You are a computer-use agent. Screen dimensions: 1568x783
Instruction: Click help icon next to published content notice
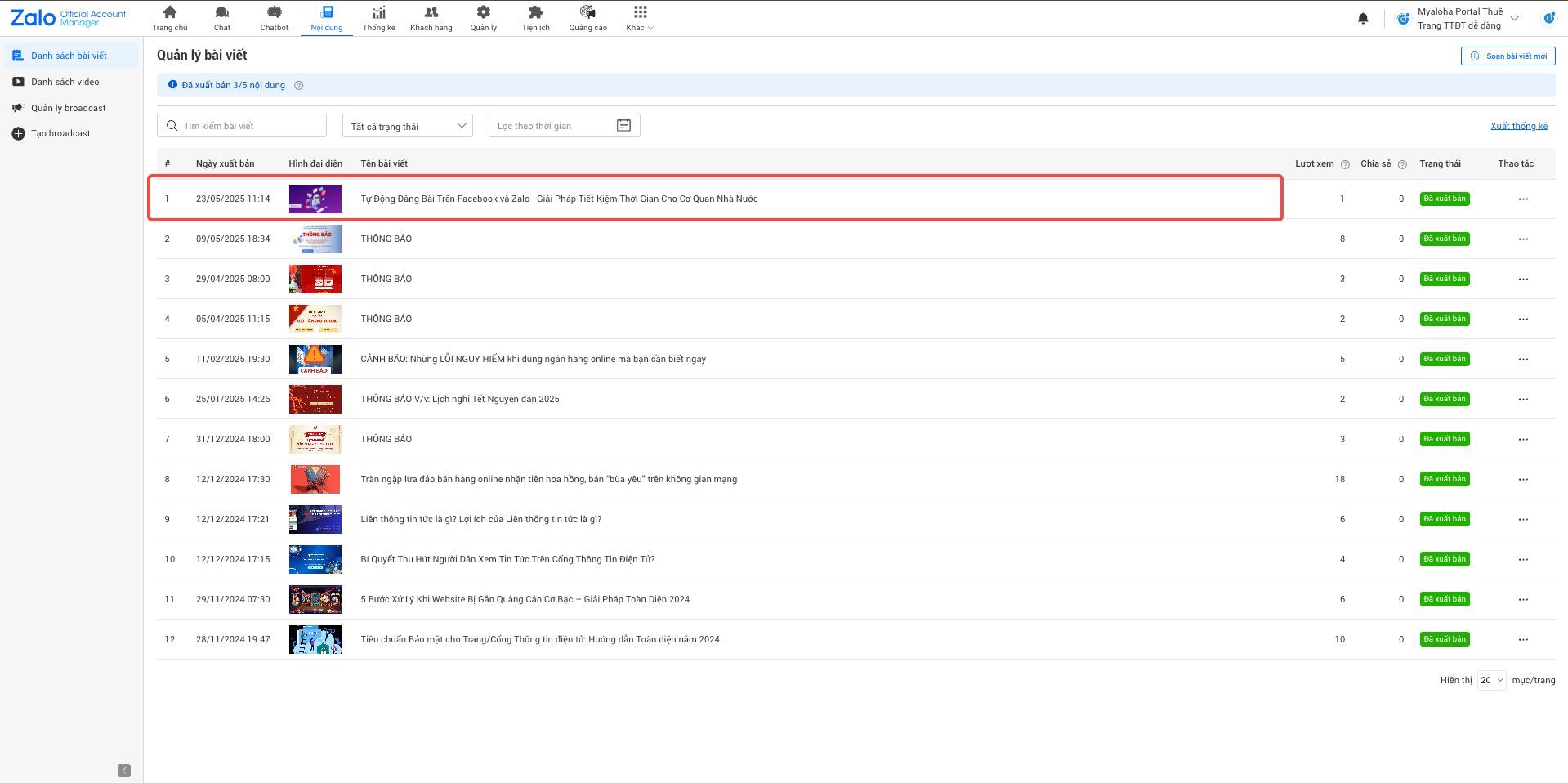(298, 85)
